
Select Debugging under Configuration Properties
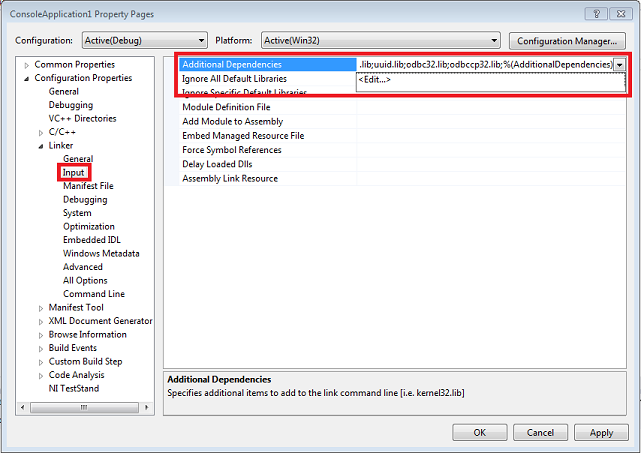71,105
